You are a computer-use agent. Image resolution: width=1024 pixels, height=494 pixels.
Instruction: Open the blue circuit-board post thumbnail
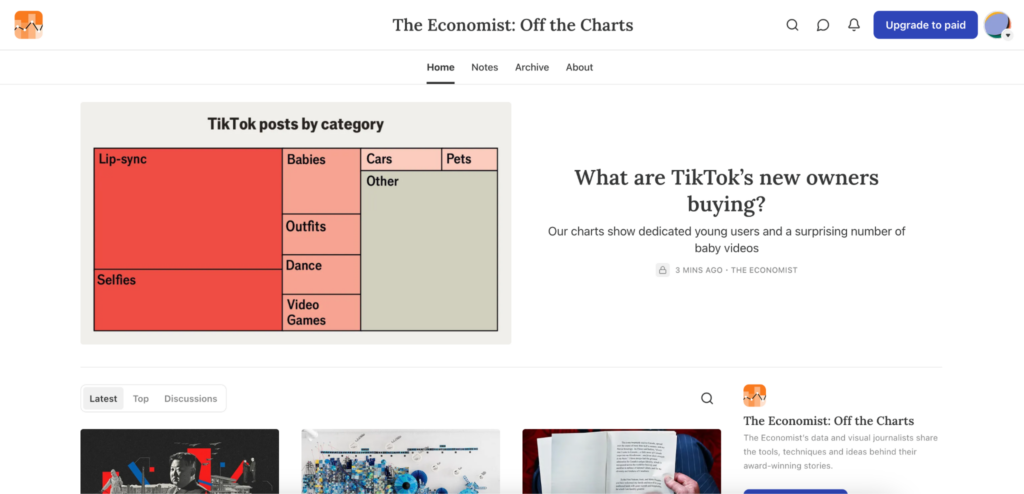pyautogui.click(x=400, y=461)
